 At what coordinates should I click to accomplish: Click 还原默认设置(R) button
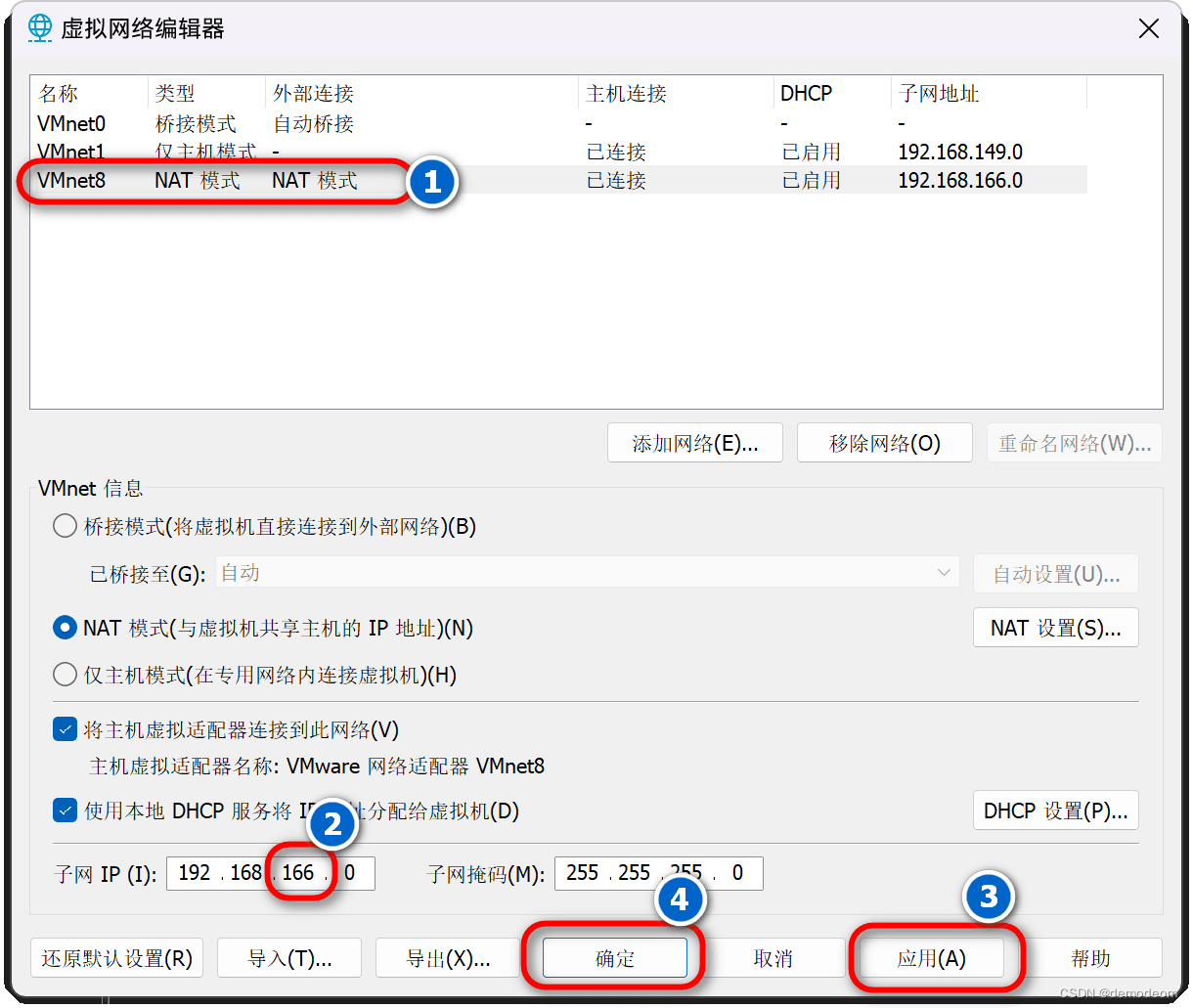pyautogui.click(x=117, y=958)
